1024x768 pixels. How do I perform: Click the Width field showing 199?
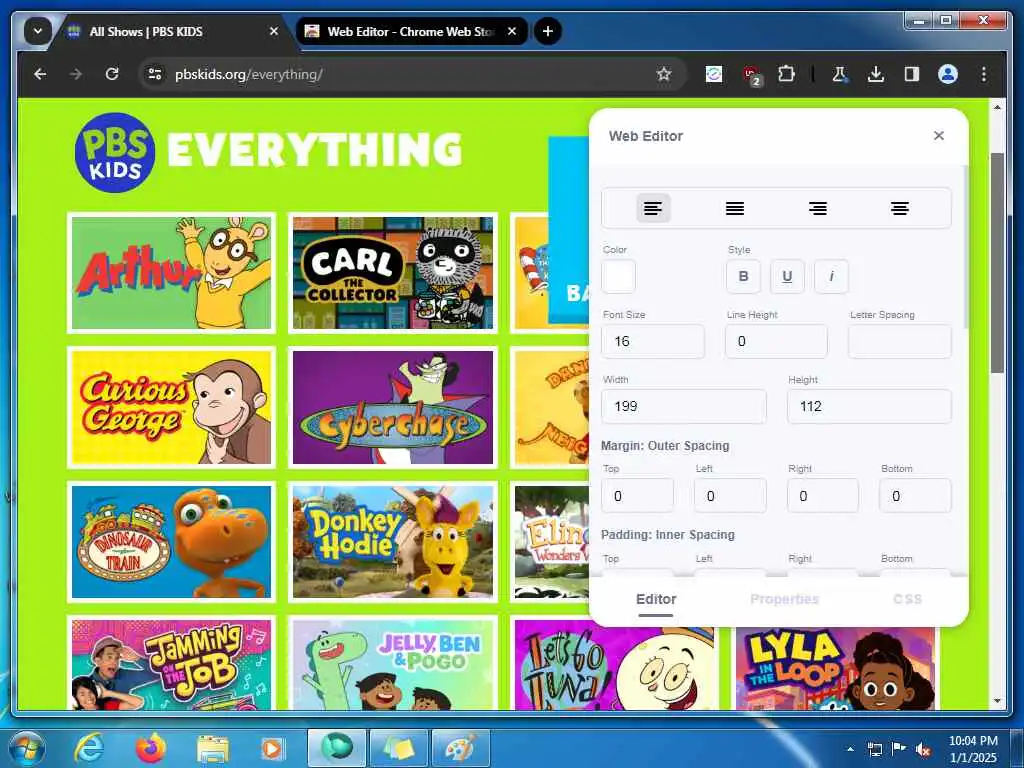coord(684,406)
